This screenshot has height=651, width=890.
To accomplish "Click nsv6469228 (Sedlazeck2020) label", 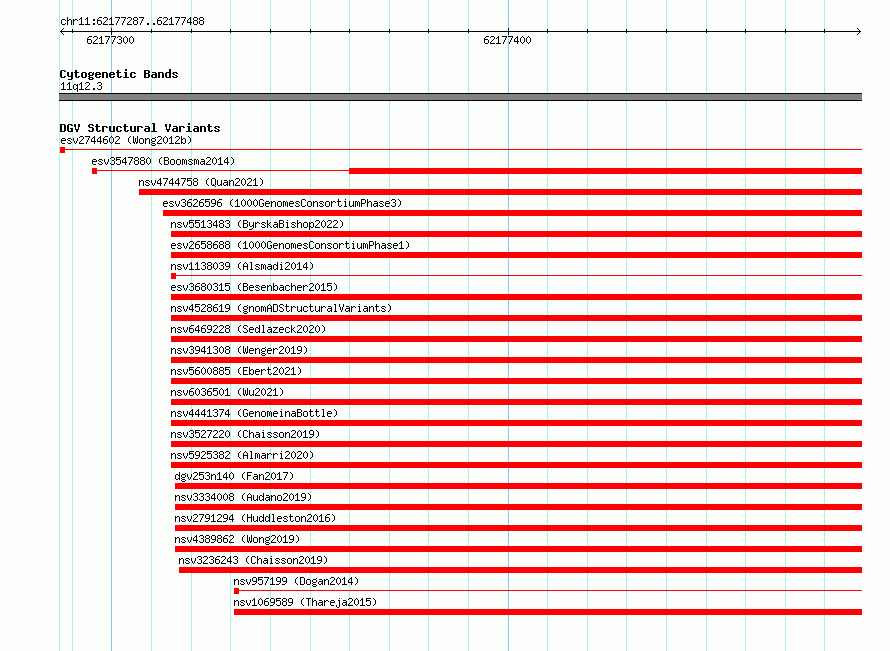I will [x=248, y=329].
